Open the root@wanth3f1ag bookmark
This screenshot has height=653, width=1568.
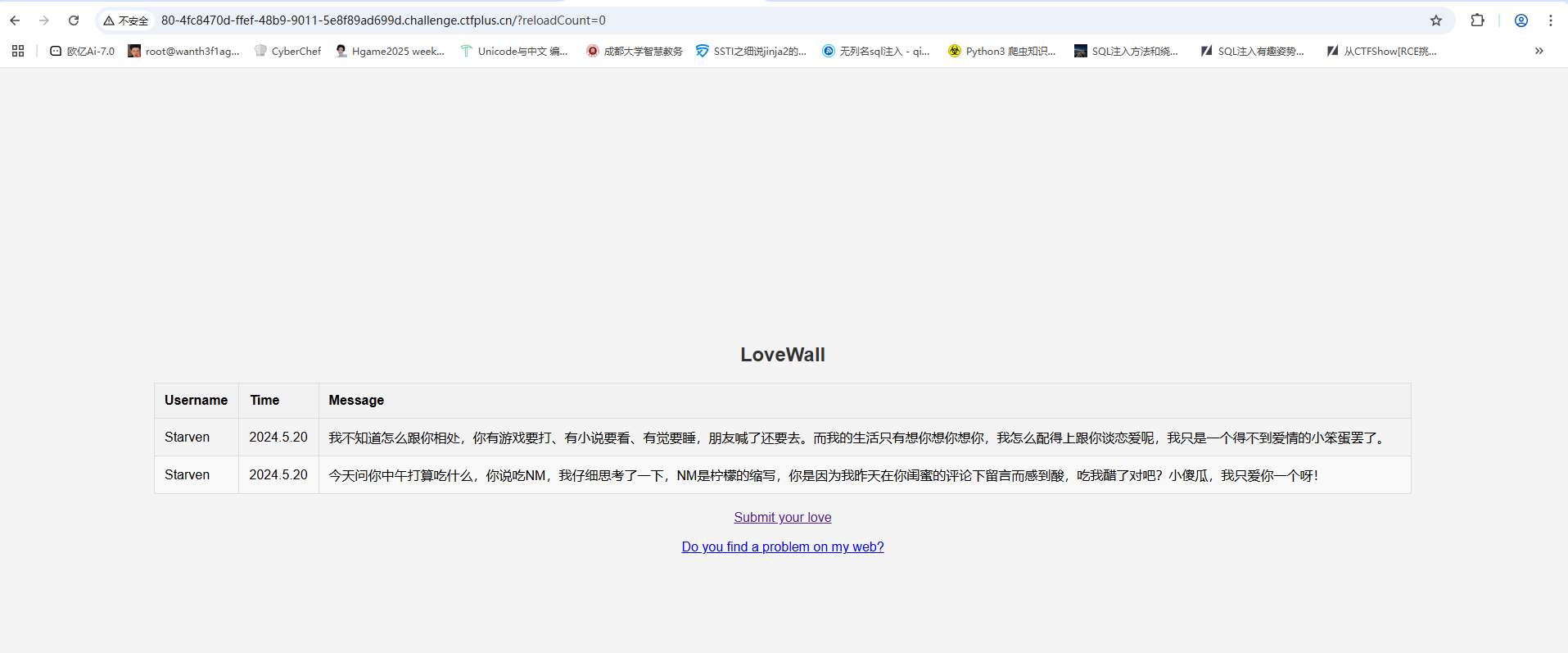click(183, 51)
